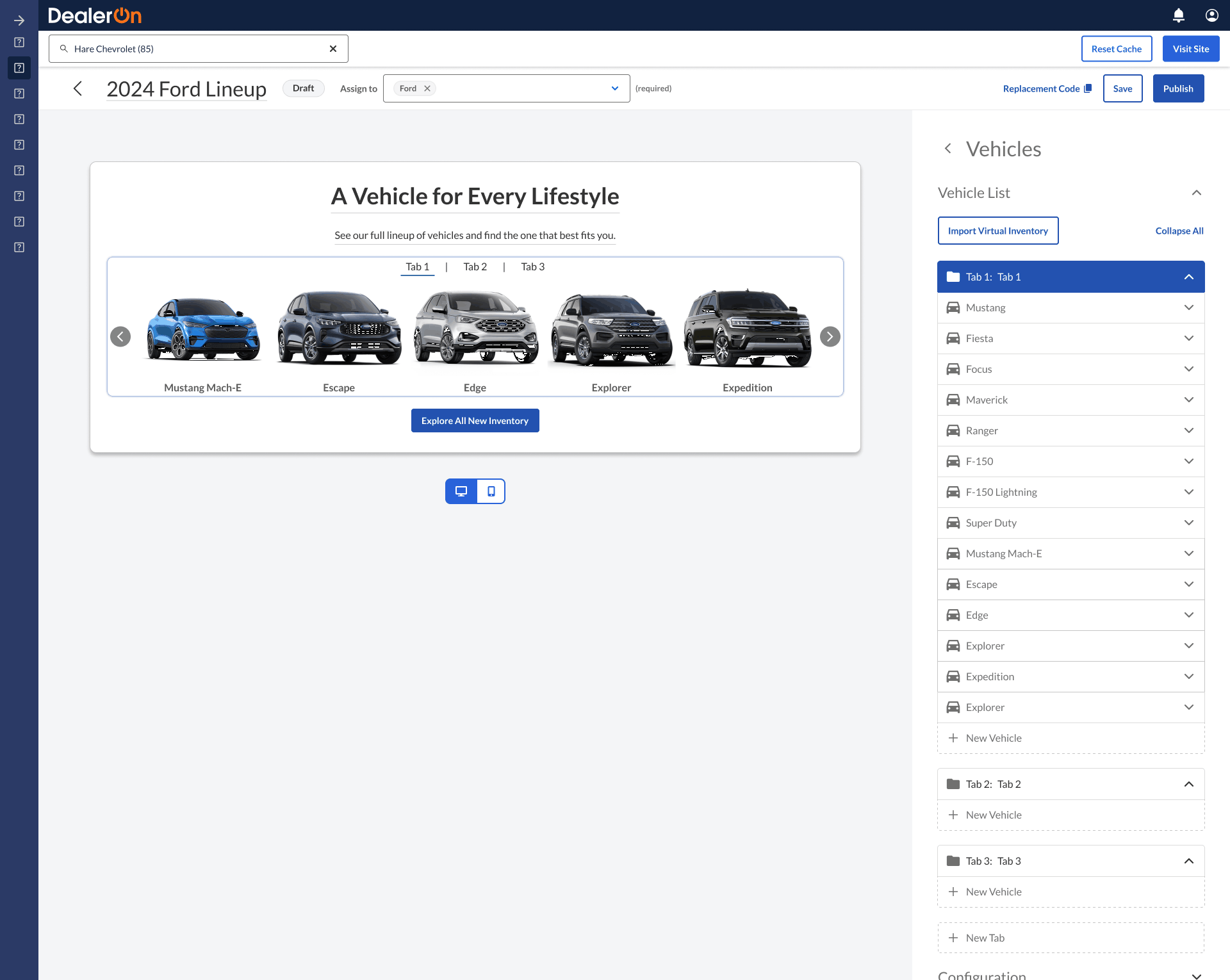The image size is (1230, 980).
Task: Select the Expedition row in vehicle list
Action: (x=1071, y=676)
